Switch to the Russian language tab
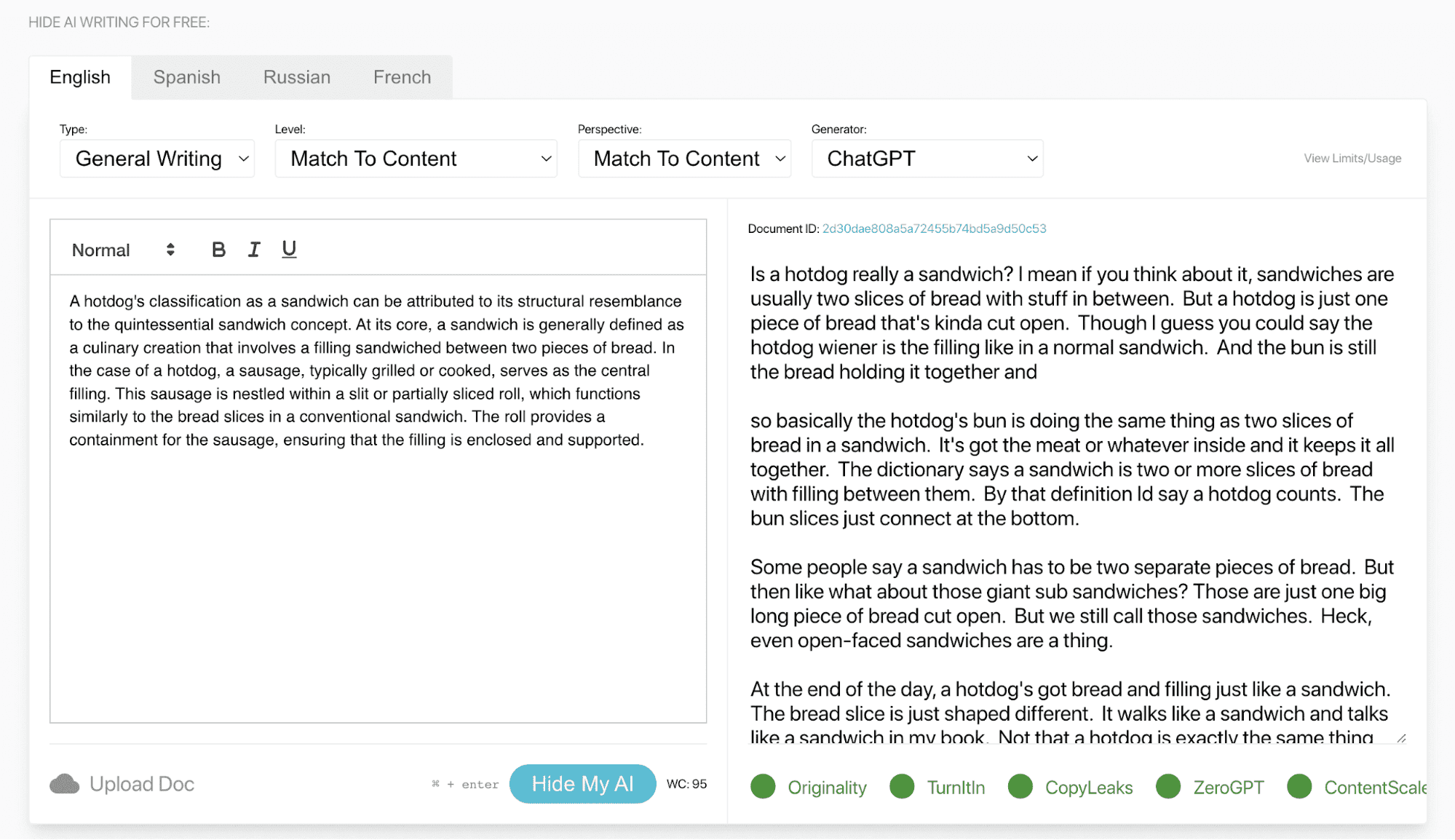The image size is (1455, 840). (x=297, y=77)
